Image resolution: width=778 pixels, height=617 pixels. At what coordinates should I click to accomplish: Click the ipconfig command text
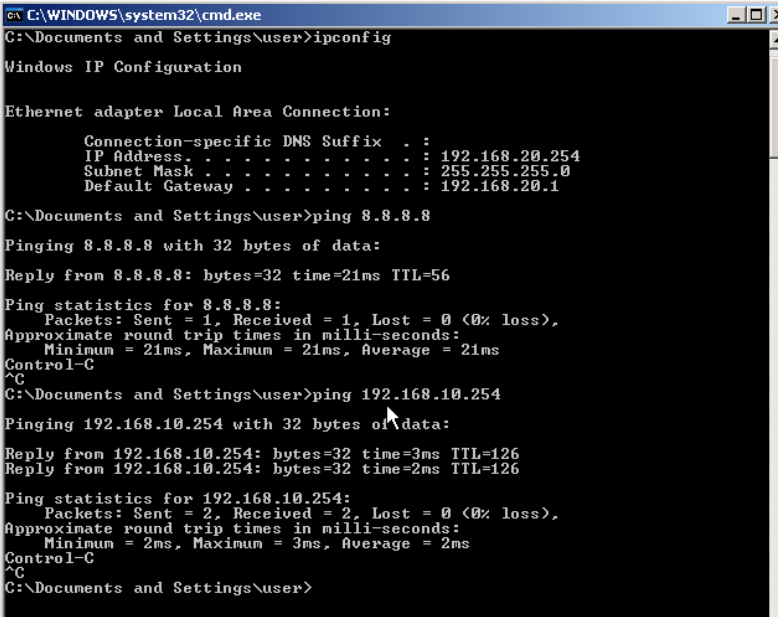[352, 38]
